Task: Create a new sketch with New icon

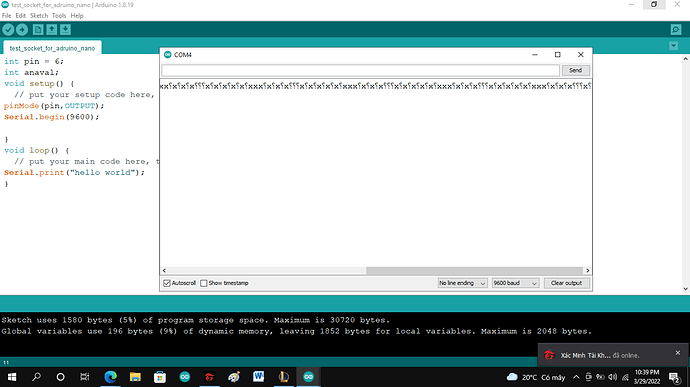Action: [38, 29]
